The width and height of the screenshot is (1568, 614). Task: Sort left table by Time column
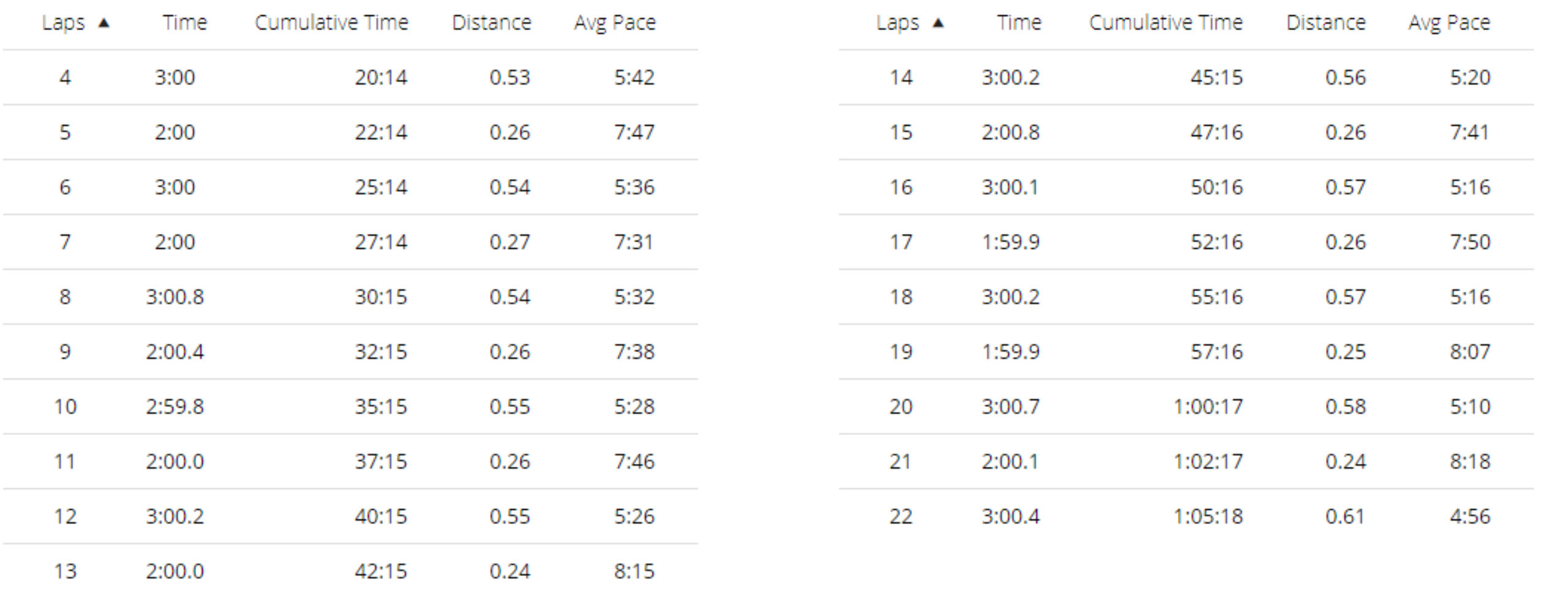[x=185, y=23]
